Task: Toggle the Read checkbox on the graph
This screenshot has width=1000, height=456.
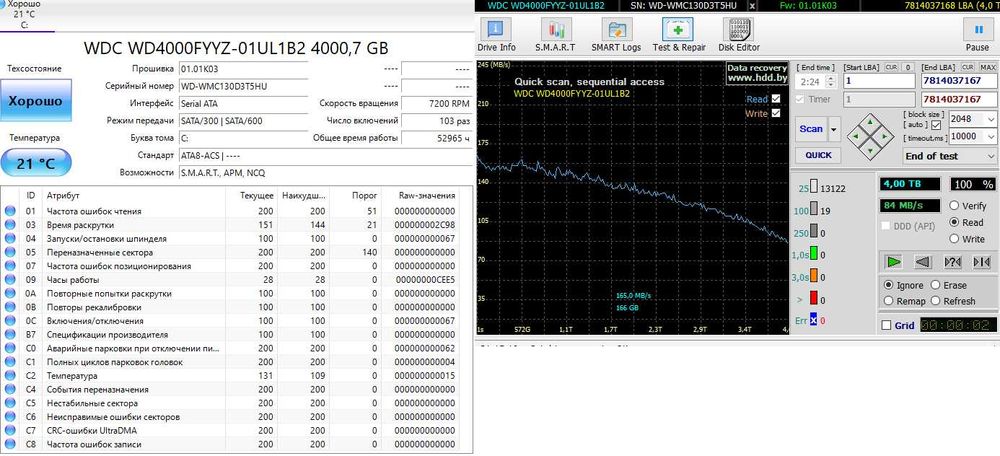Action: 776,99
